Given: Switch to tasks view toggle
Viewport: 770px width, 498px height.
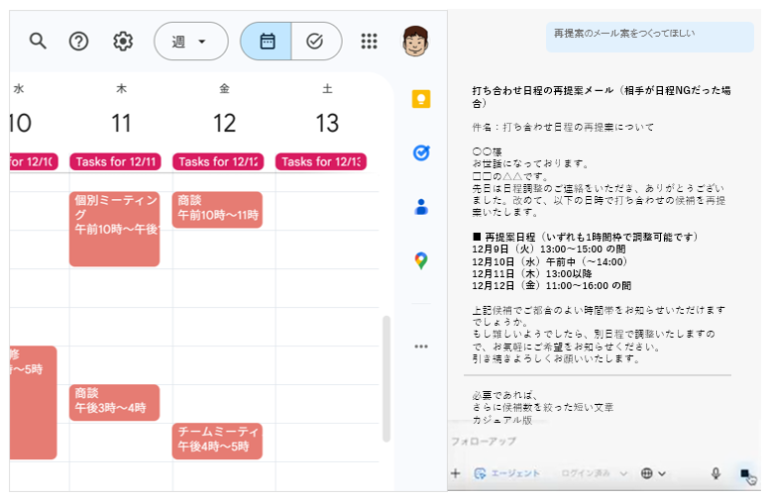Looking at the screenshot, I should pos(316,41).
